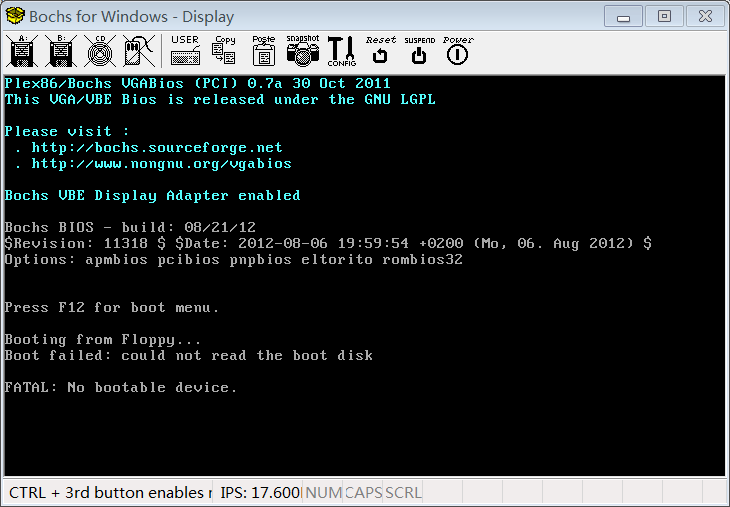The height and width of the screenshot is (507, 730).
Task: Maximize the Bochs display window
Action: (x=663, y=15)
